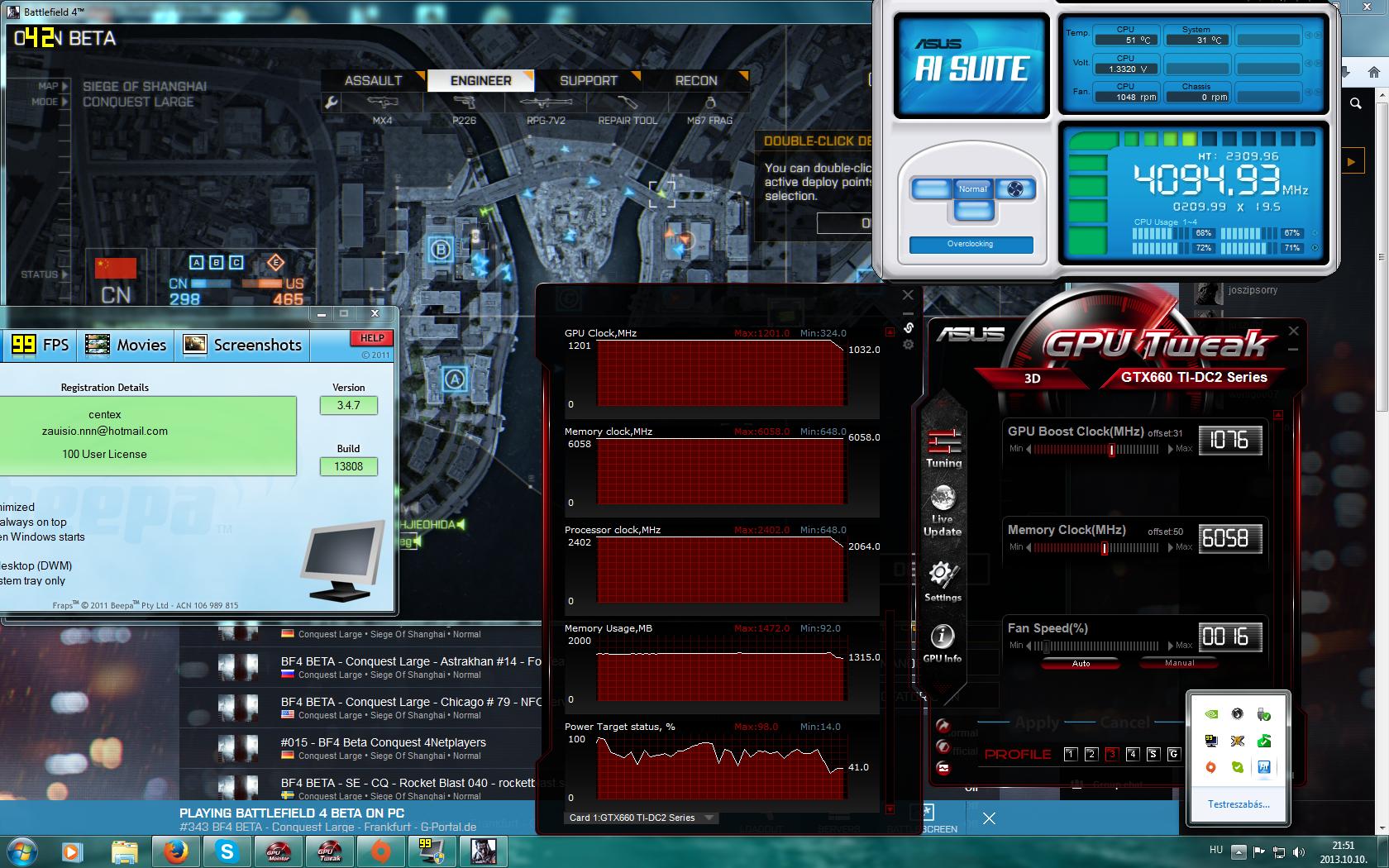The image size is (1389, 868).
Task: Open Fraps from the taskbar
Action: [431, 851]
